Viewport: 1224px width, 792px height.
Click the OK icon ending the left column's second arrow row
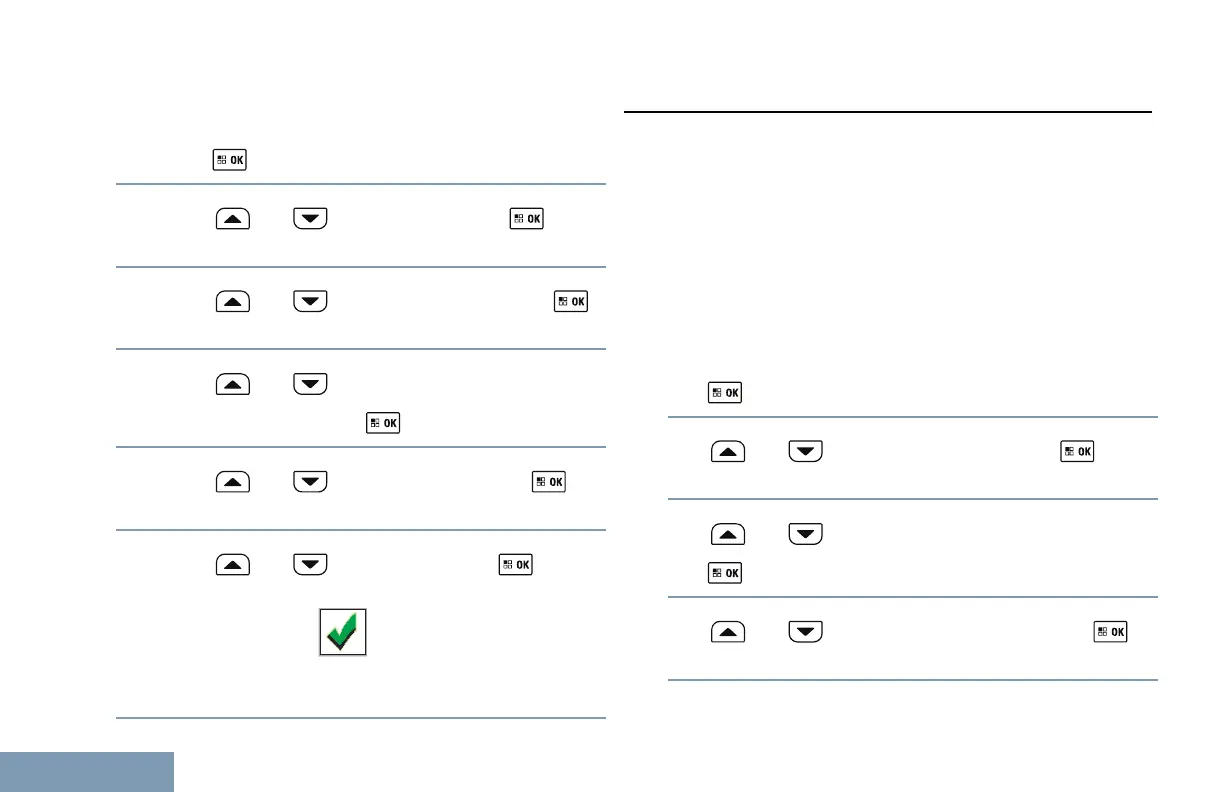(x=572, y=301)
